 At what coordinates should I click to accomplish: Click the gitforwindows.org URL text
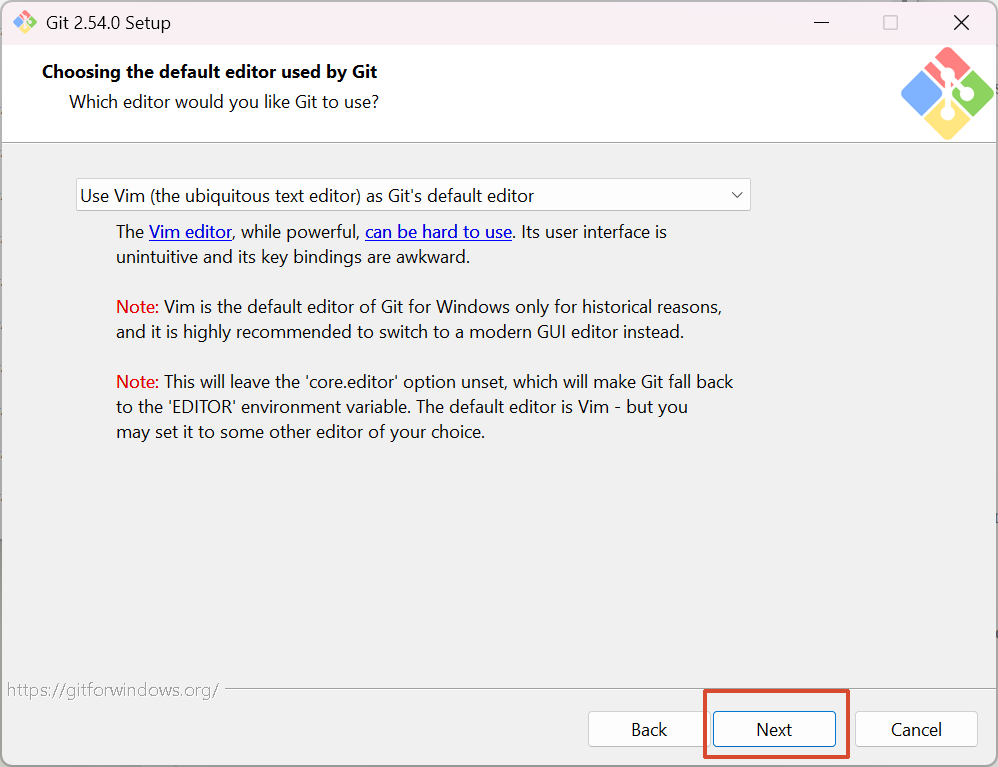tap(112, 690)
